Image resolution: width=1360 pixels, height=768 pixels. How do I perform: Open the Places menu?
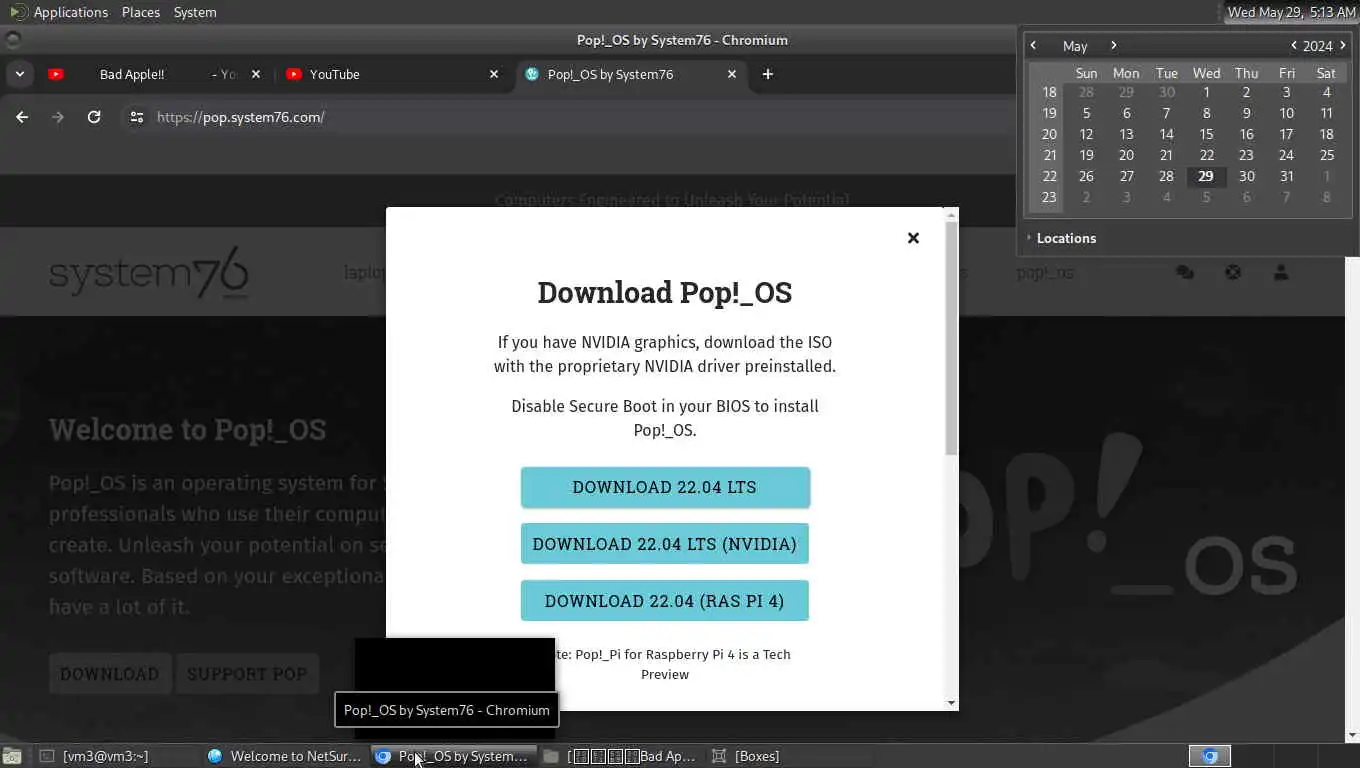pos(141,12)
